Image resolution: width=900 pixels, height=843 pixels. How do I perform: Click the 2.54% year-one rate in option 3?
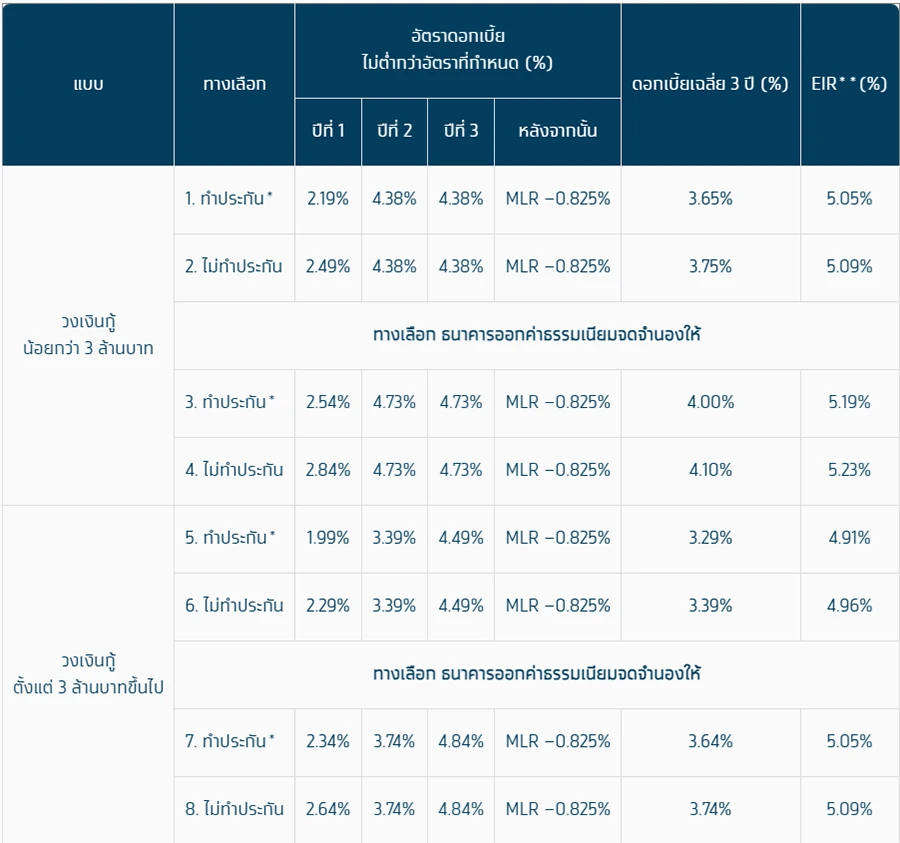pyautogui.click(x=328, y=402)
